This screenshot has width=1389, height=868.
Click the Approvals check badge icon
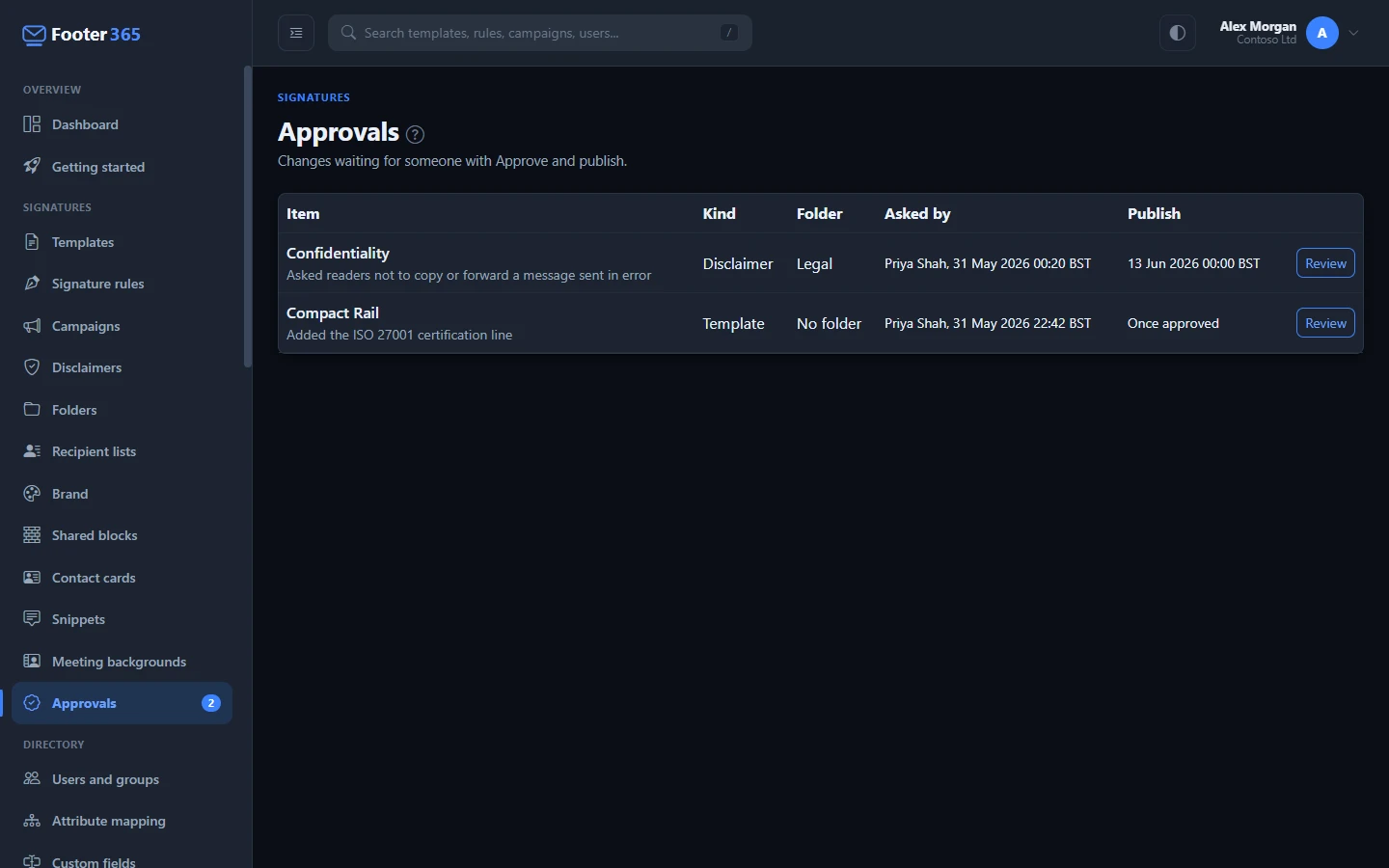(32, 703)
